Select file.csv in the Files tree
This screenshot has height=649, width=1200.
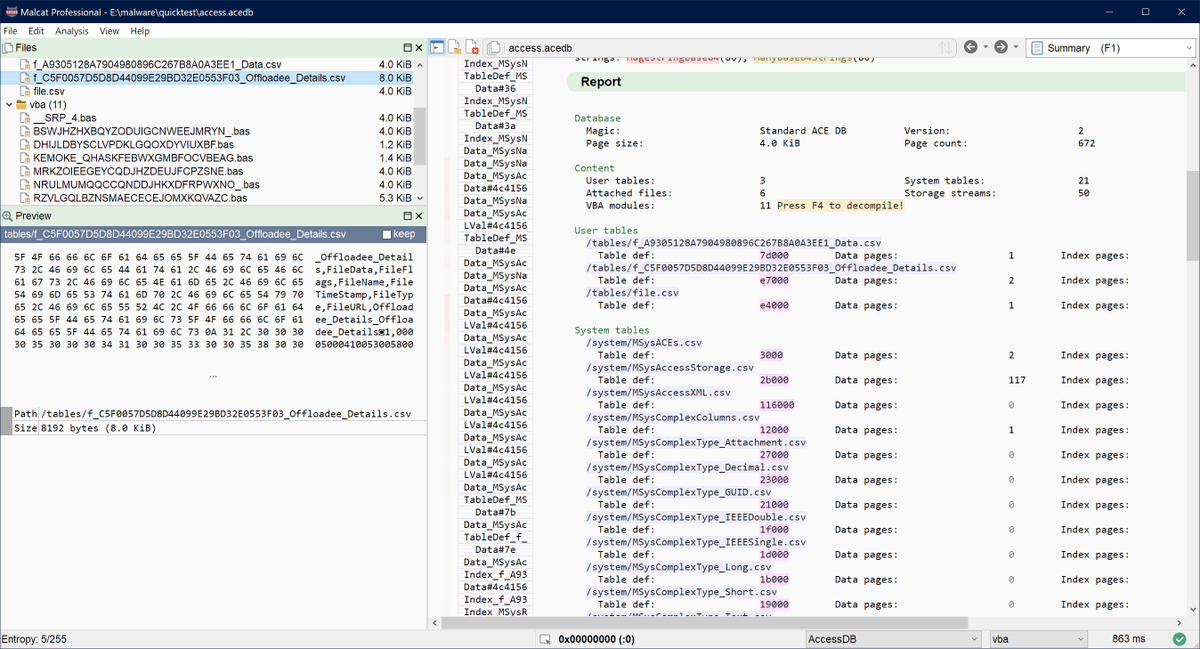207,91
